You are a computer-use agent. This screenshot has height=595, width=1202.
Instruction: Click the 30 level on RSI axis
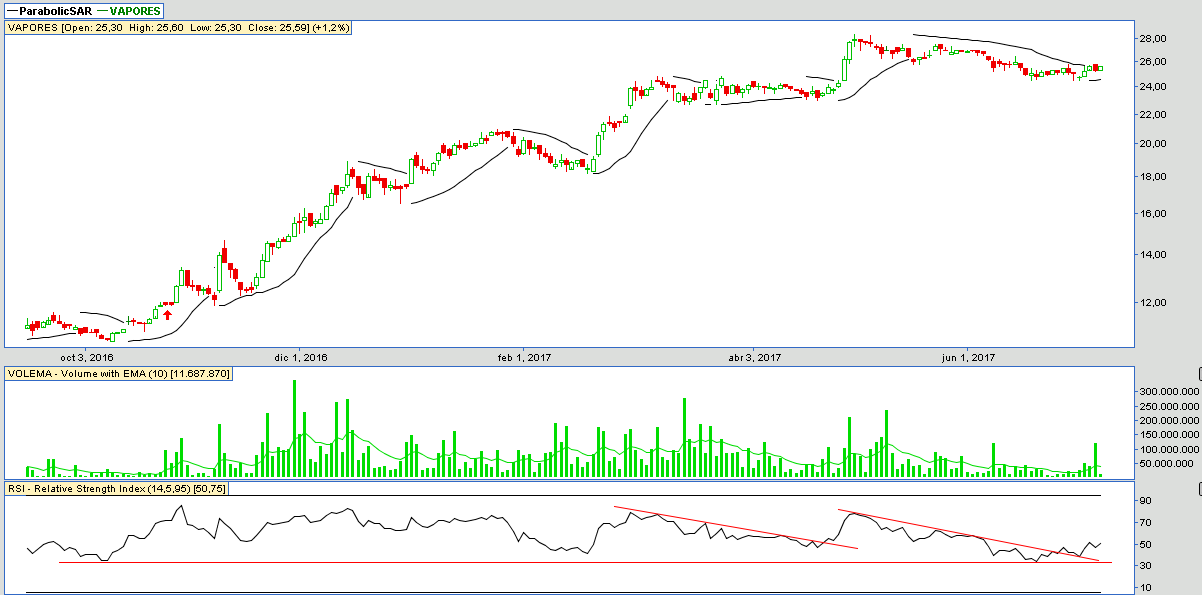click(1145, 567)
